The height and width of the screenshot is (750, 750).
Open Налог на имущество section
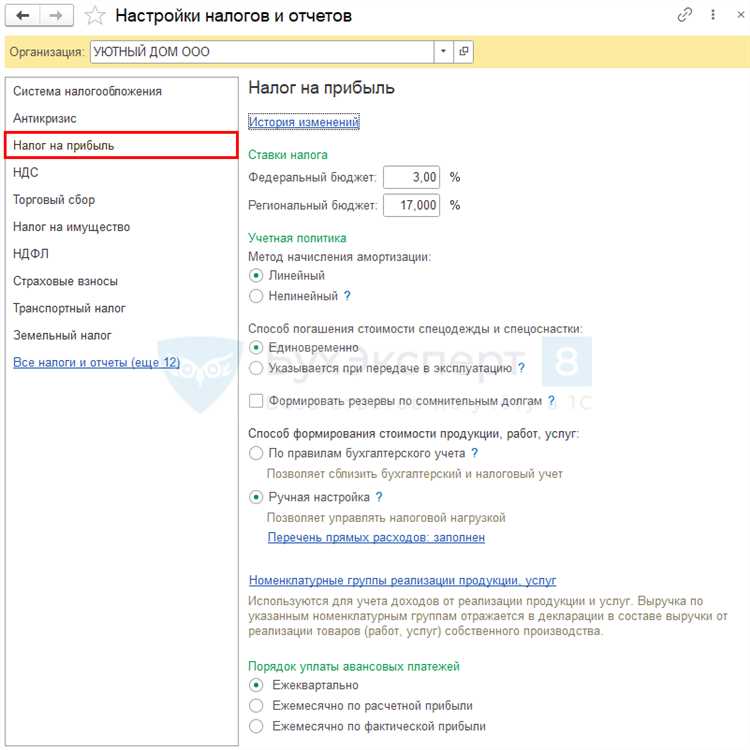121,227
